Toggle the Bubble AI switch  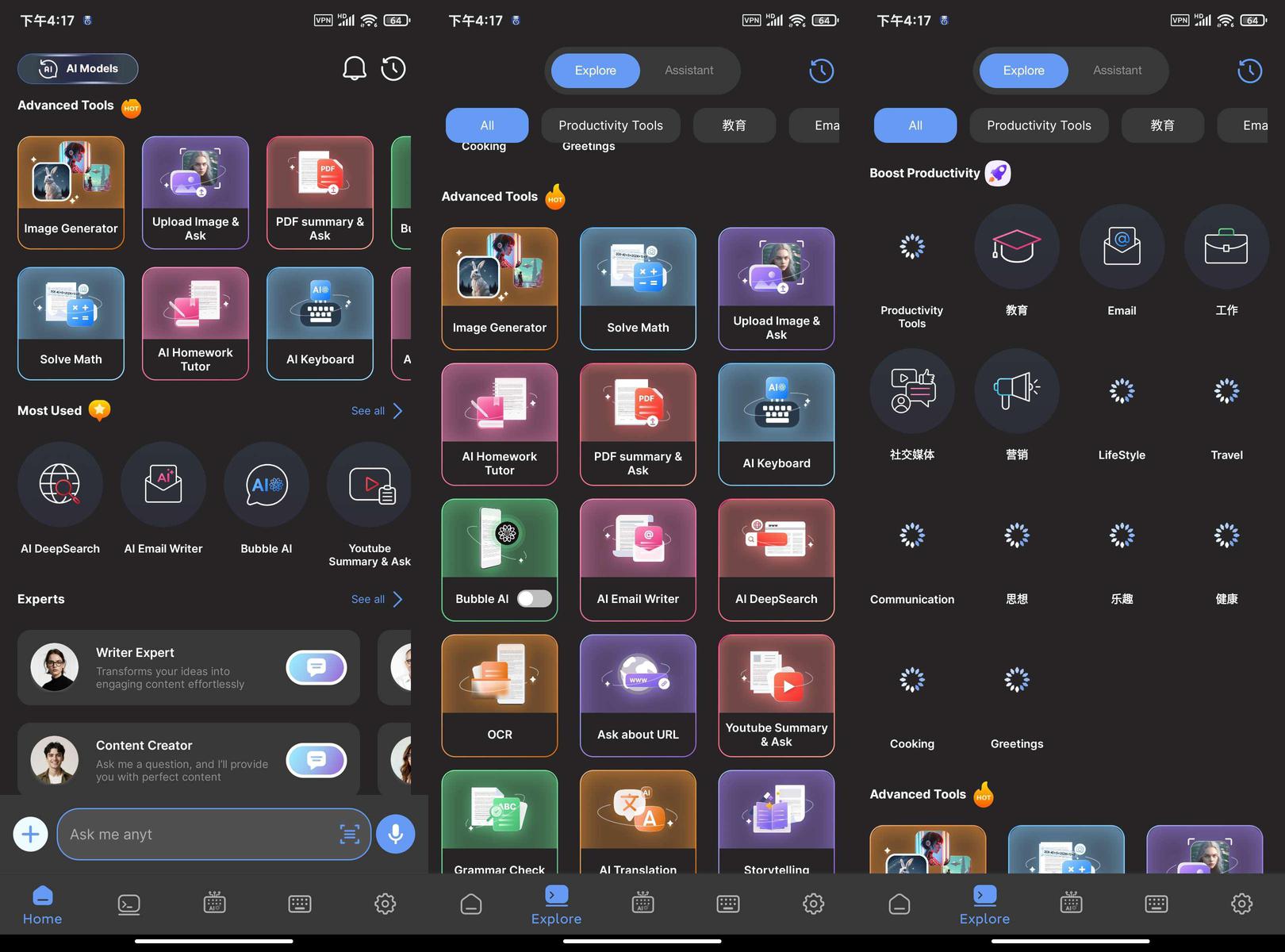coord(534,599)
